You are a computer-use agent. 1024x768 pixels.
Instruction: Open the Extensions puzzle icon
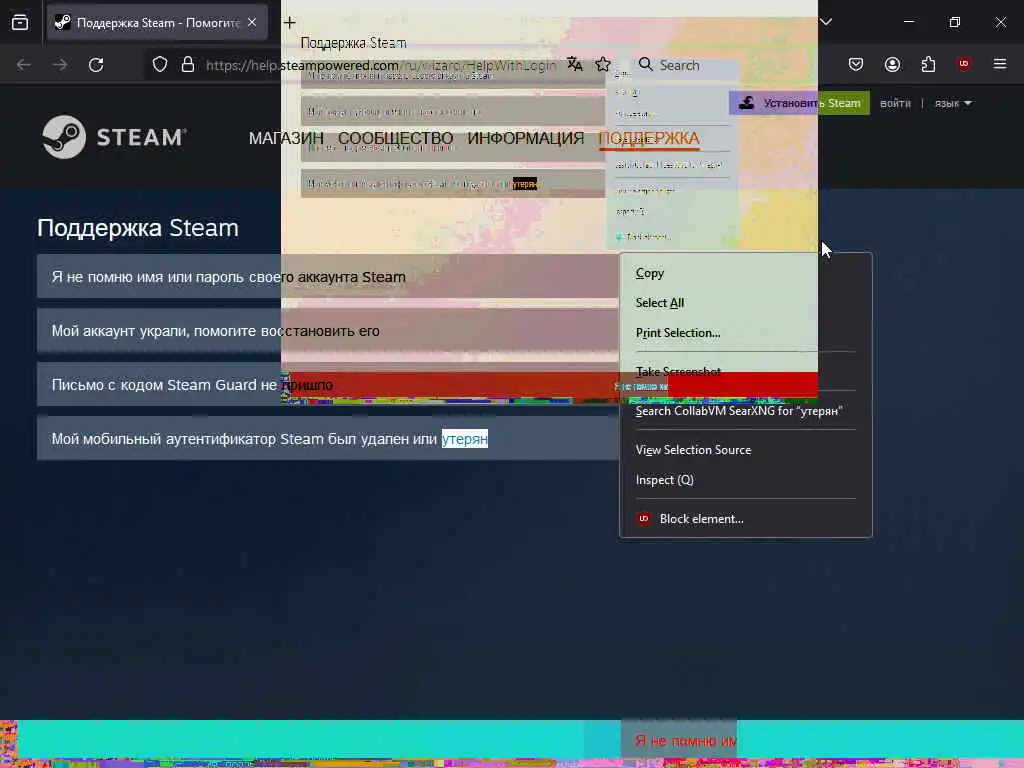coord(928,64)
